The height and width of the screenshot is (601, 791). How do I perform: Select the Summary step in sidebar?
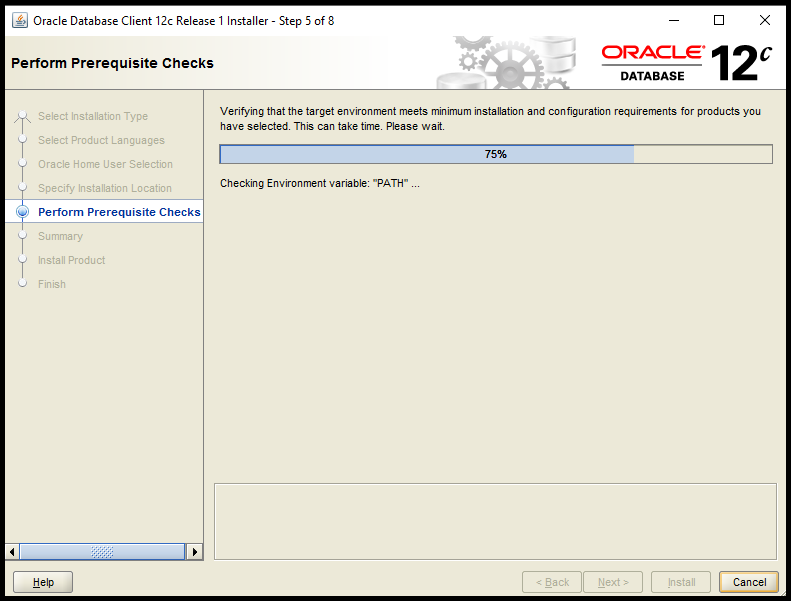coord(61,236)
